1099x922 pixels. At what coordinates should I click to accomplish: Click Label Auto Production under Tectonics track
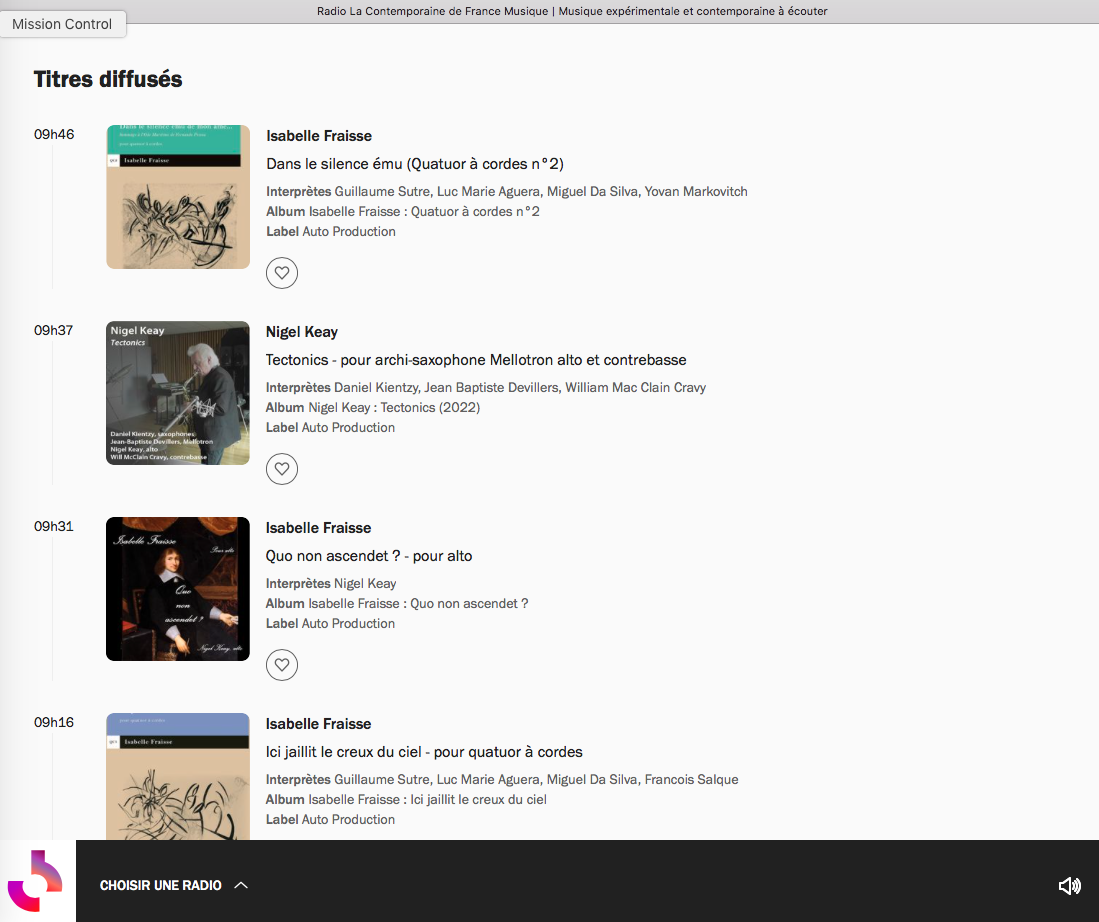click(330, 427)
